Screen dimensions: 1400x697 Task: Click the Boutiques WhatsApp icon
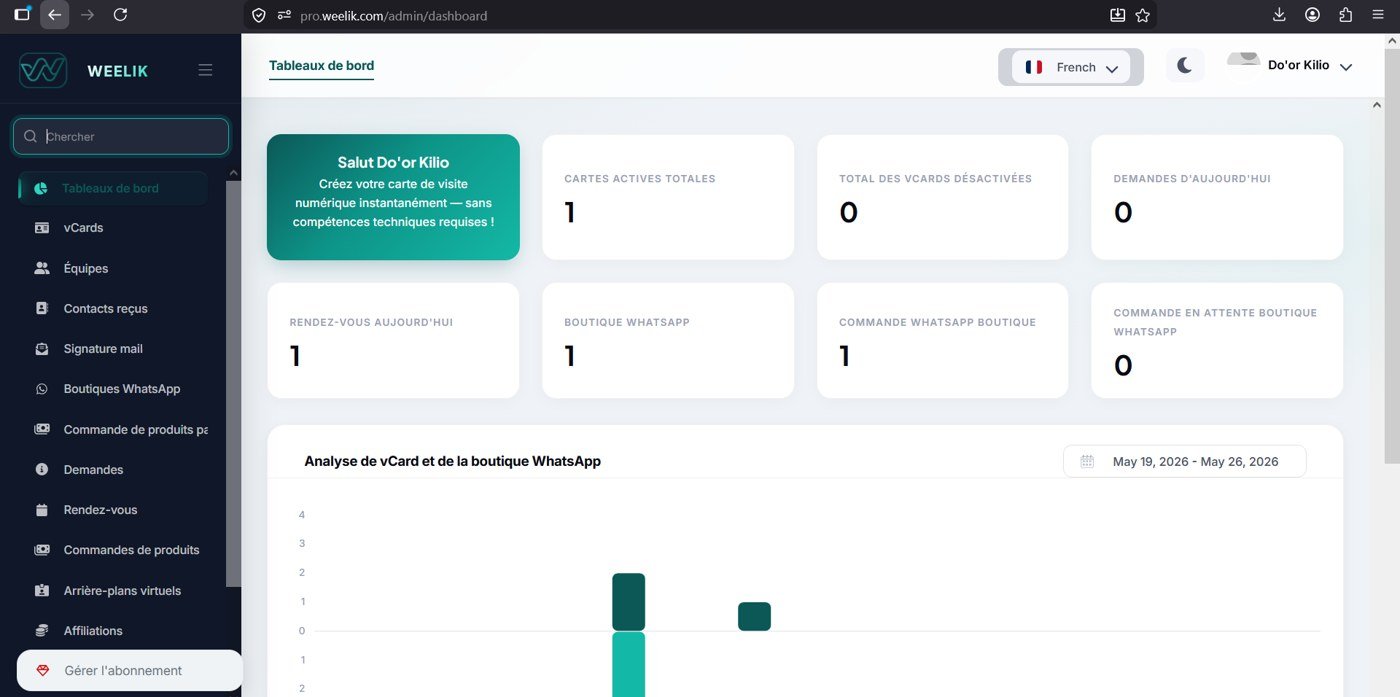click(41, 389)
